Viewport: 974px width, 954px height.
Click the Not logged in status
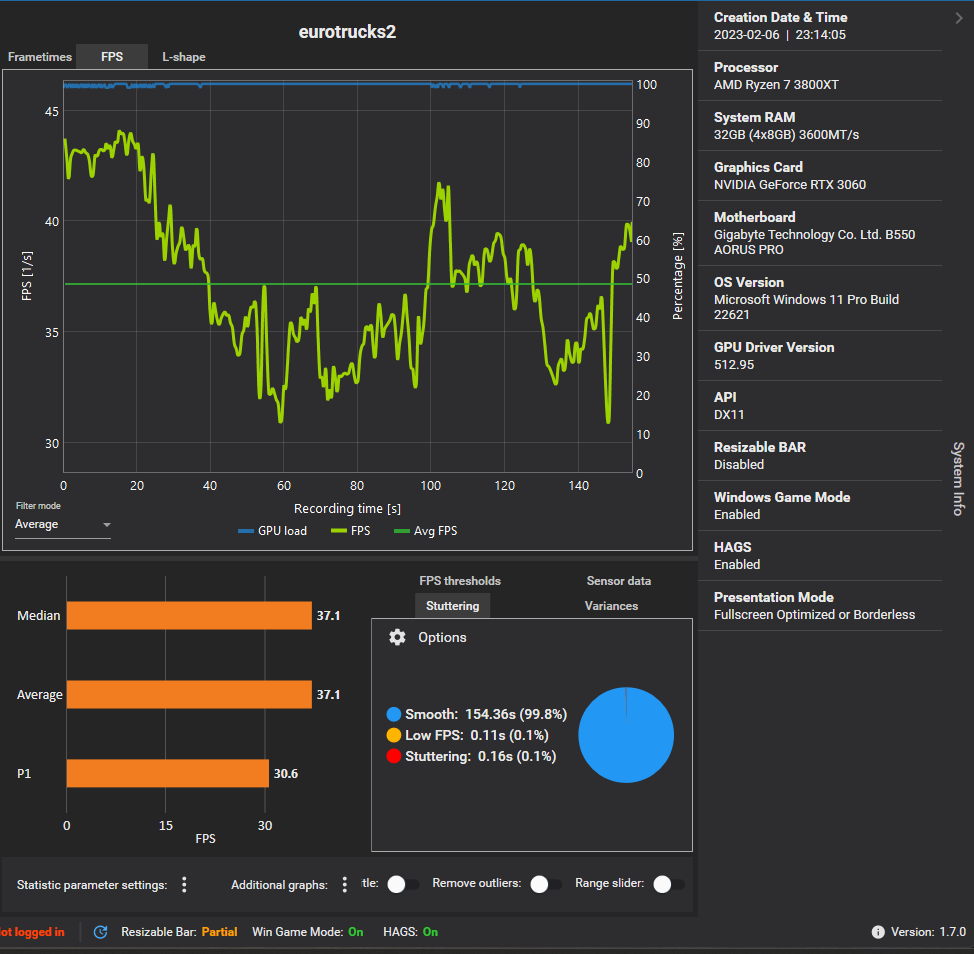coord(32,932)
